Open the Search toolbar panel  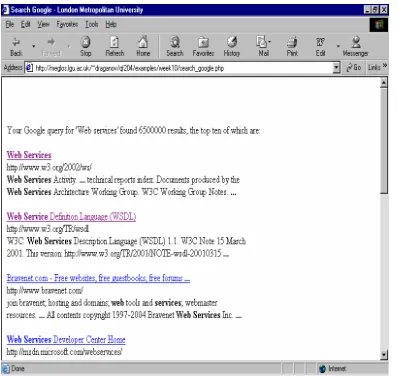[175, 47]
